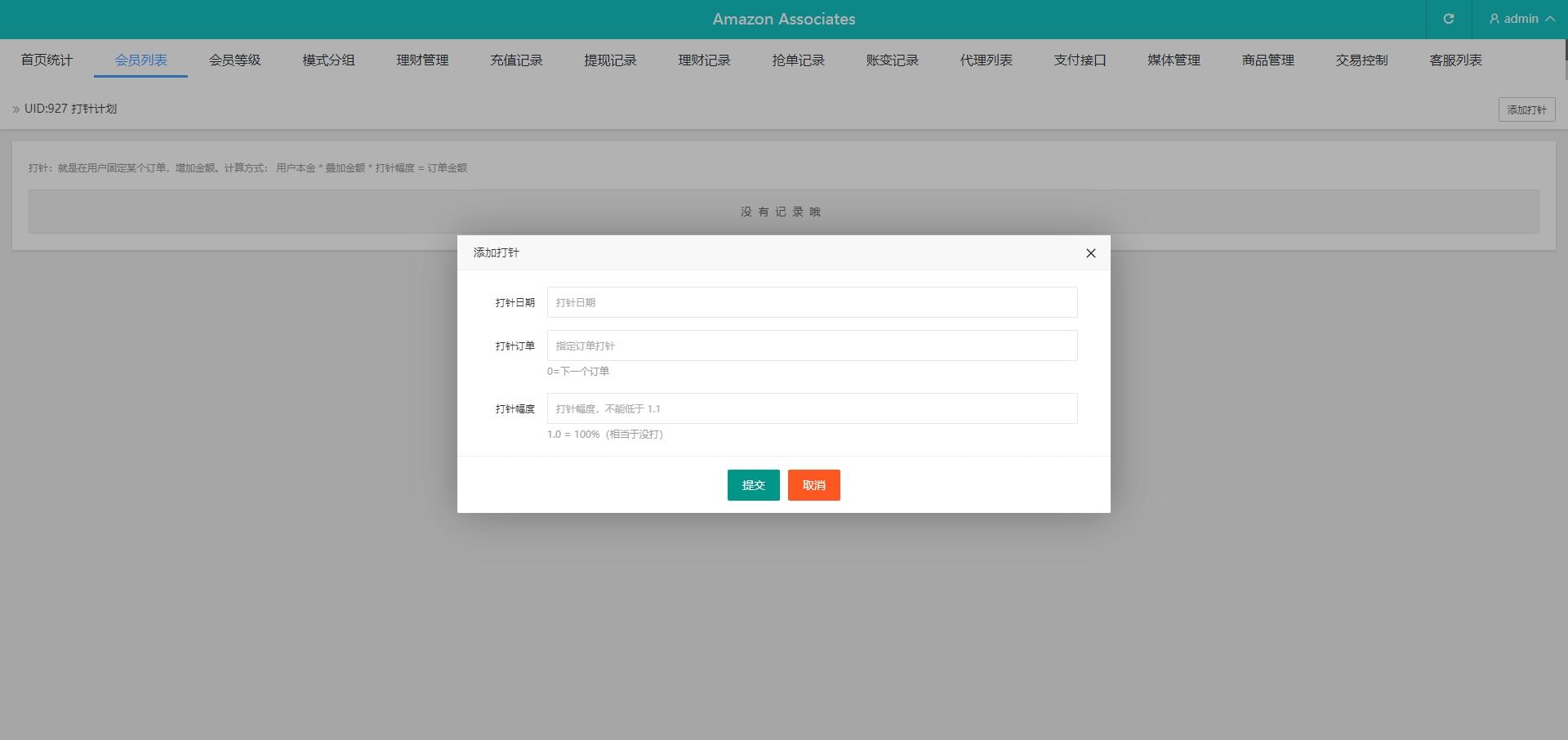Open the 商品管理 tab
The height and width of the screenshot is (740, 1568).
coord(1267,60)
